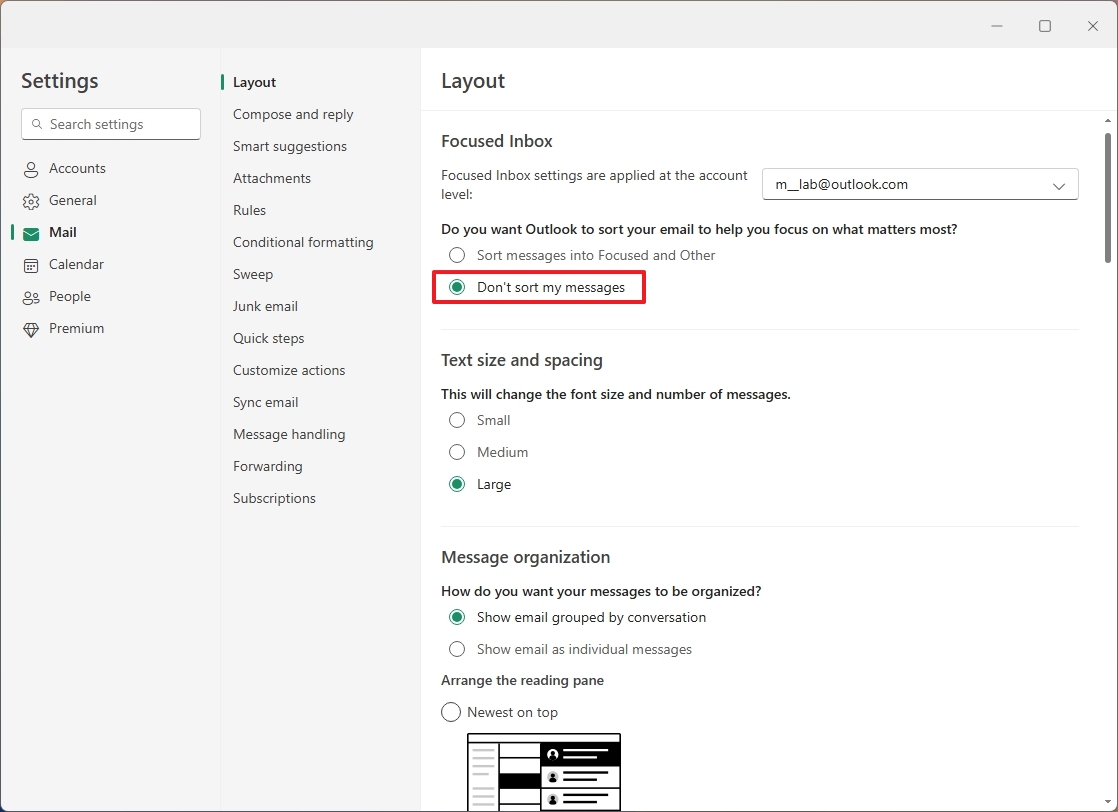Click the search magnifier icon
The height and width of the screenshot is (812, 1118).
(37, 124)
